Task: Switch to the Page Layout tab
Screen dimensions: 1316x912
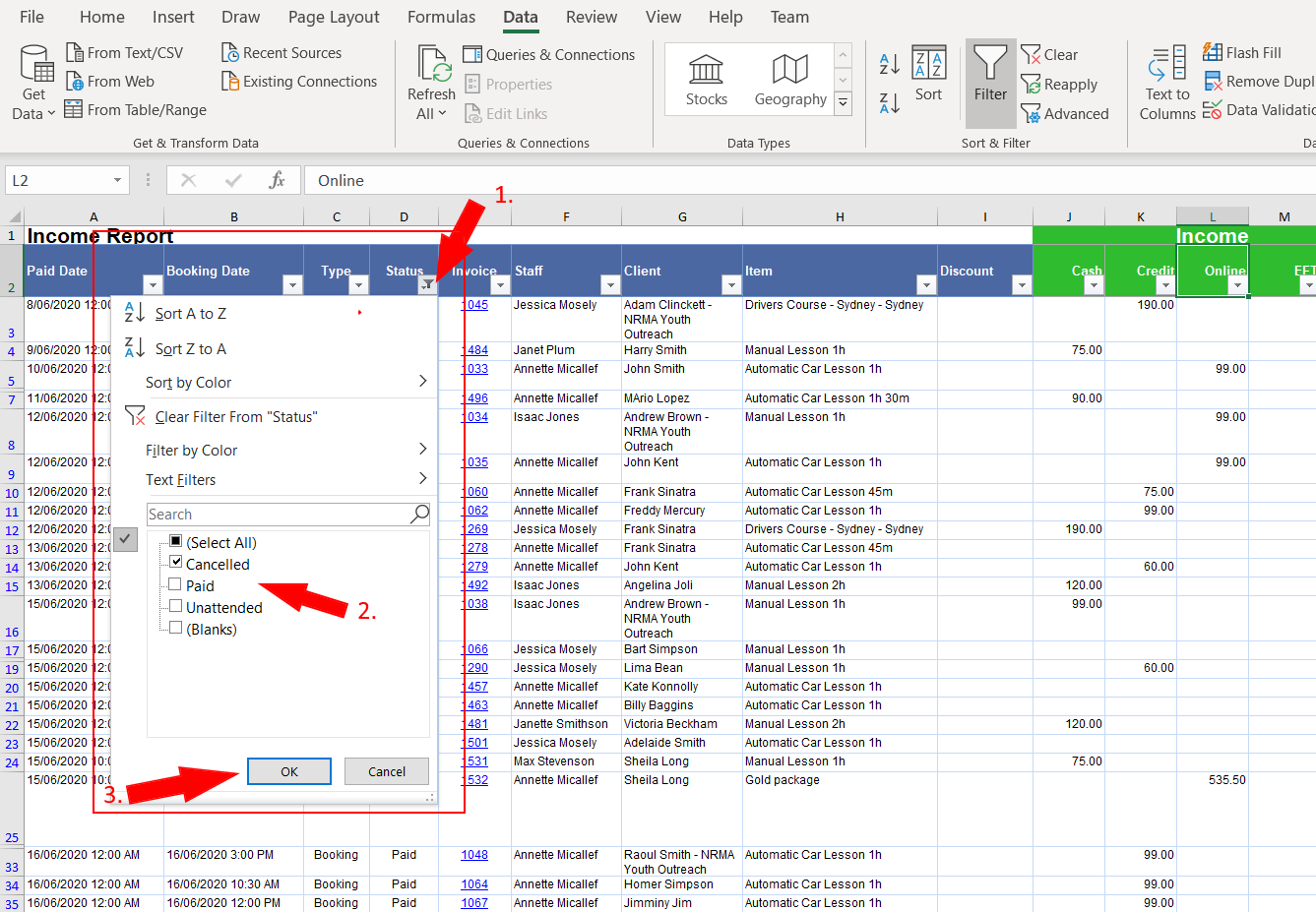Action: coord(334,17)
